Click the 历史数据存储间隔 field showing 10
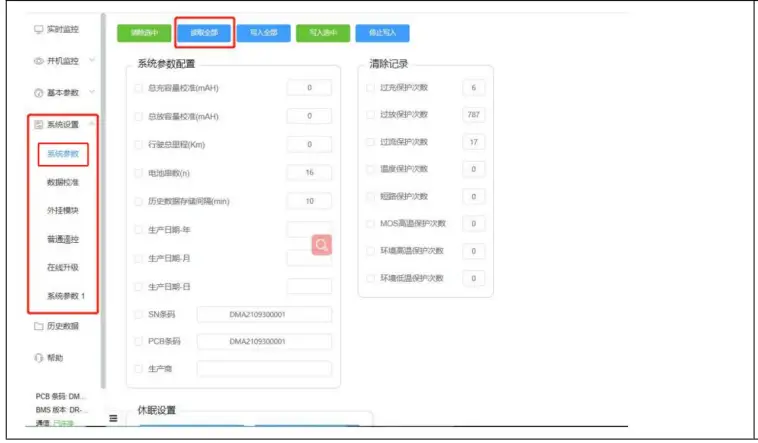This screenshot has width=758, height=443. tap(309, 201)
